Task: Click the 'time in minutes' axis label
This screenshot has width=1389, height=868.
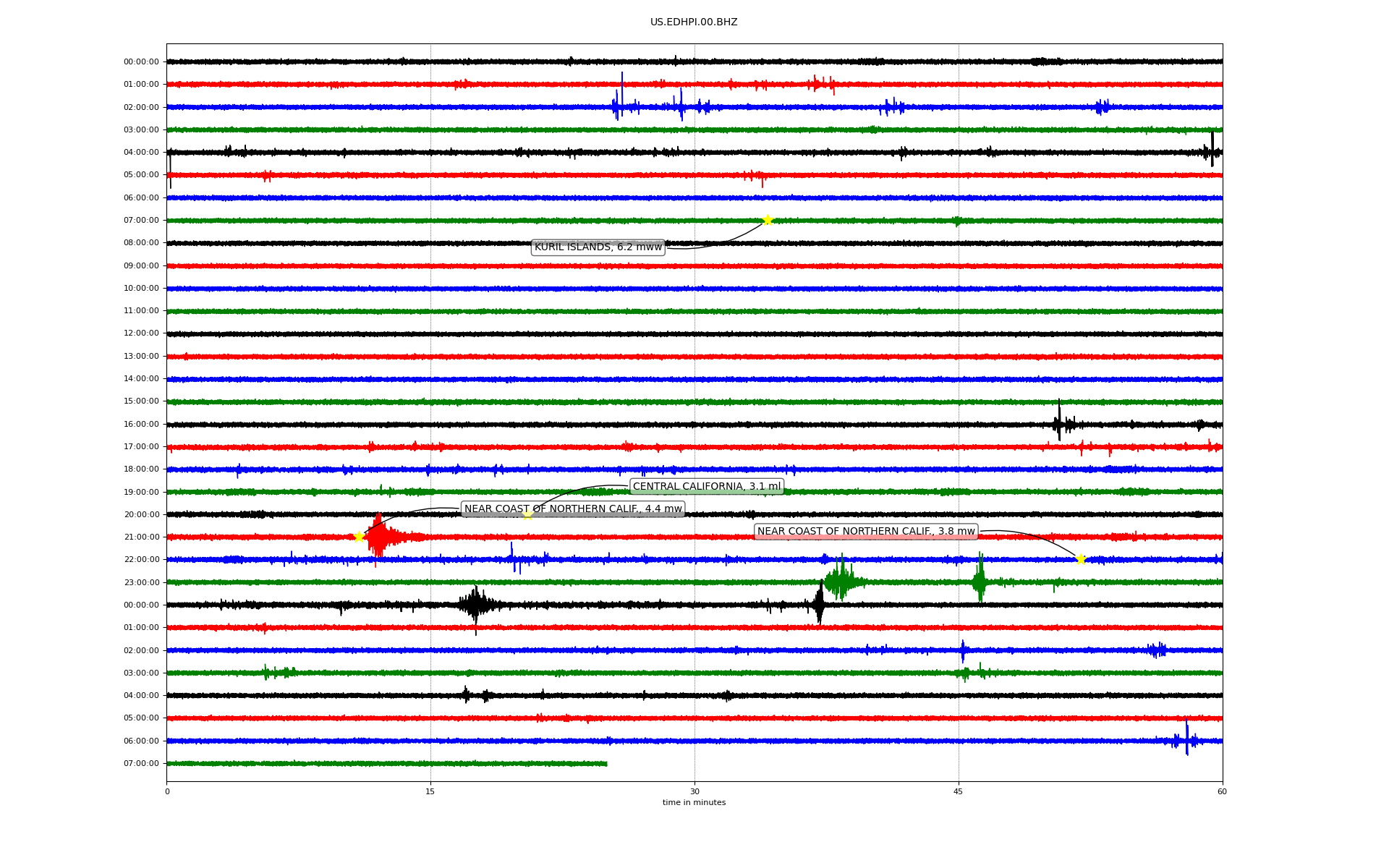Action: (693, 803)
